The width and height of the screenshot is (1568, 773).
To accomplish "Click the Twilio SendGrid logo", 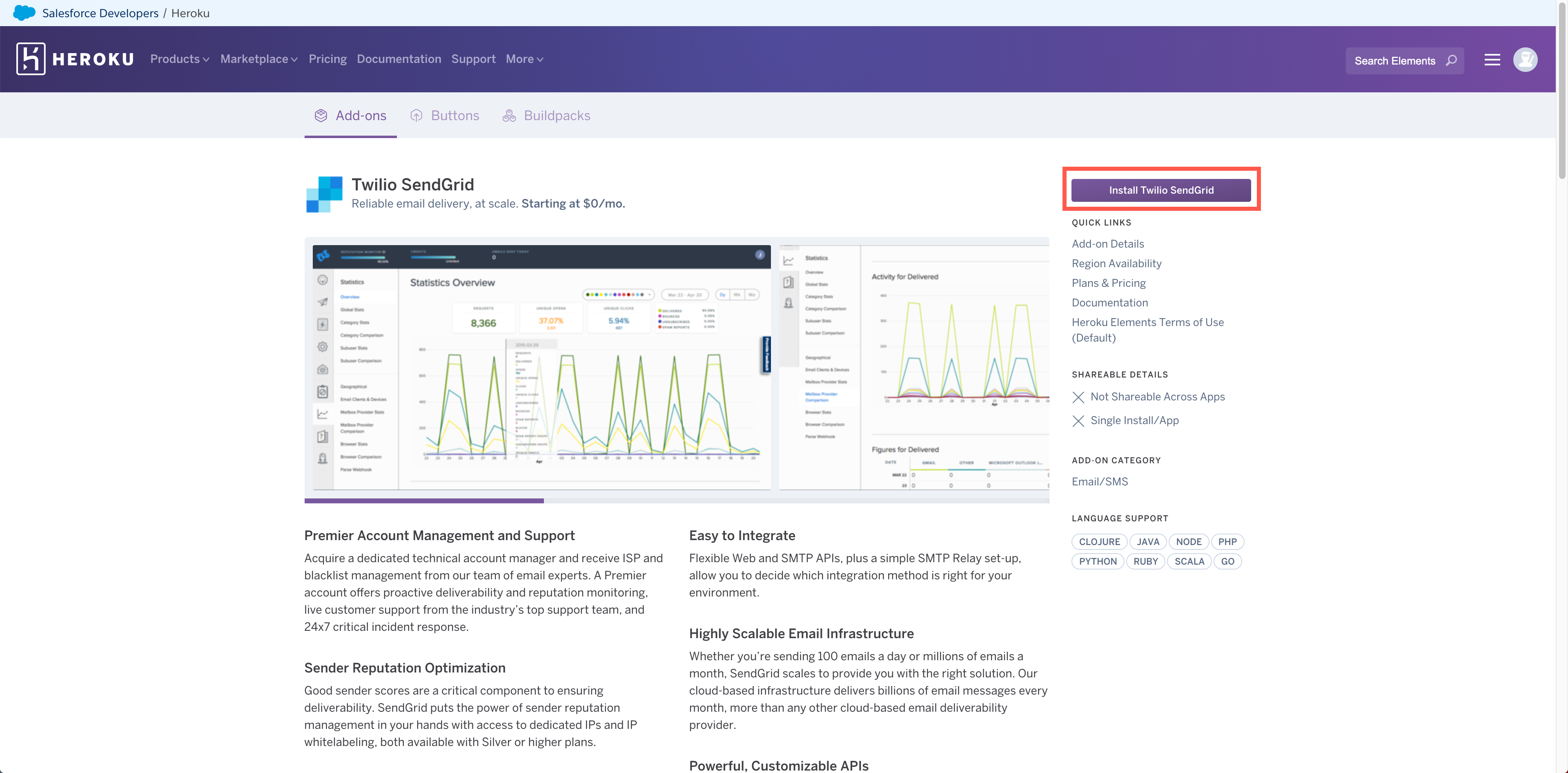I will [324, 194].
